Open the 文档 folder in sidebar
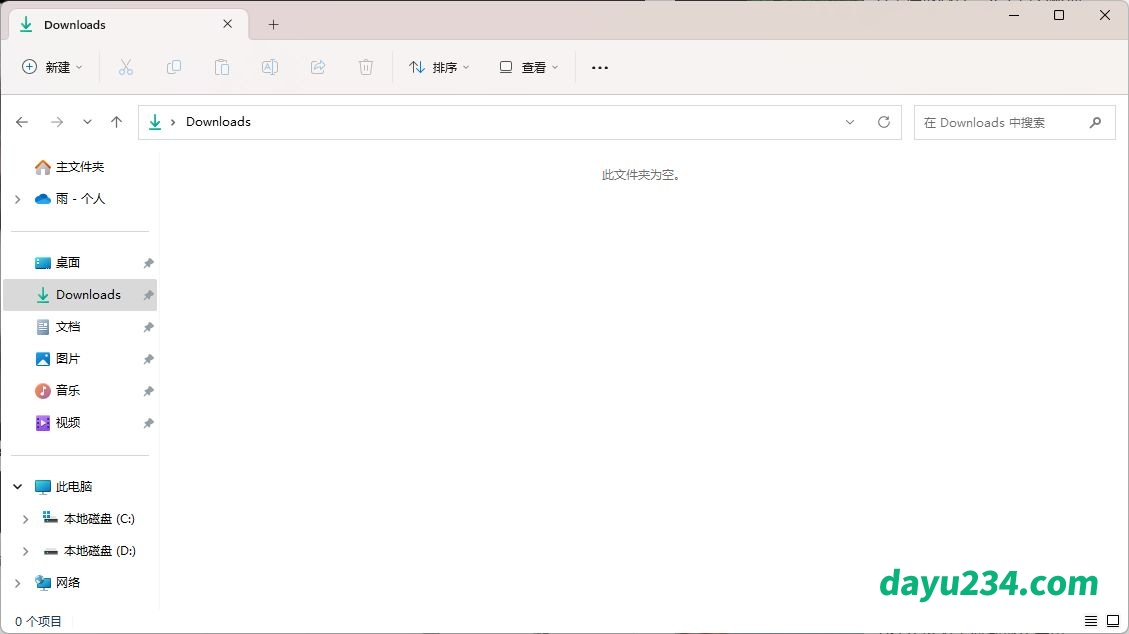This screenshot has height=634, width=1129. [68, 327]
